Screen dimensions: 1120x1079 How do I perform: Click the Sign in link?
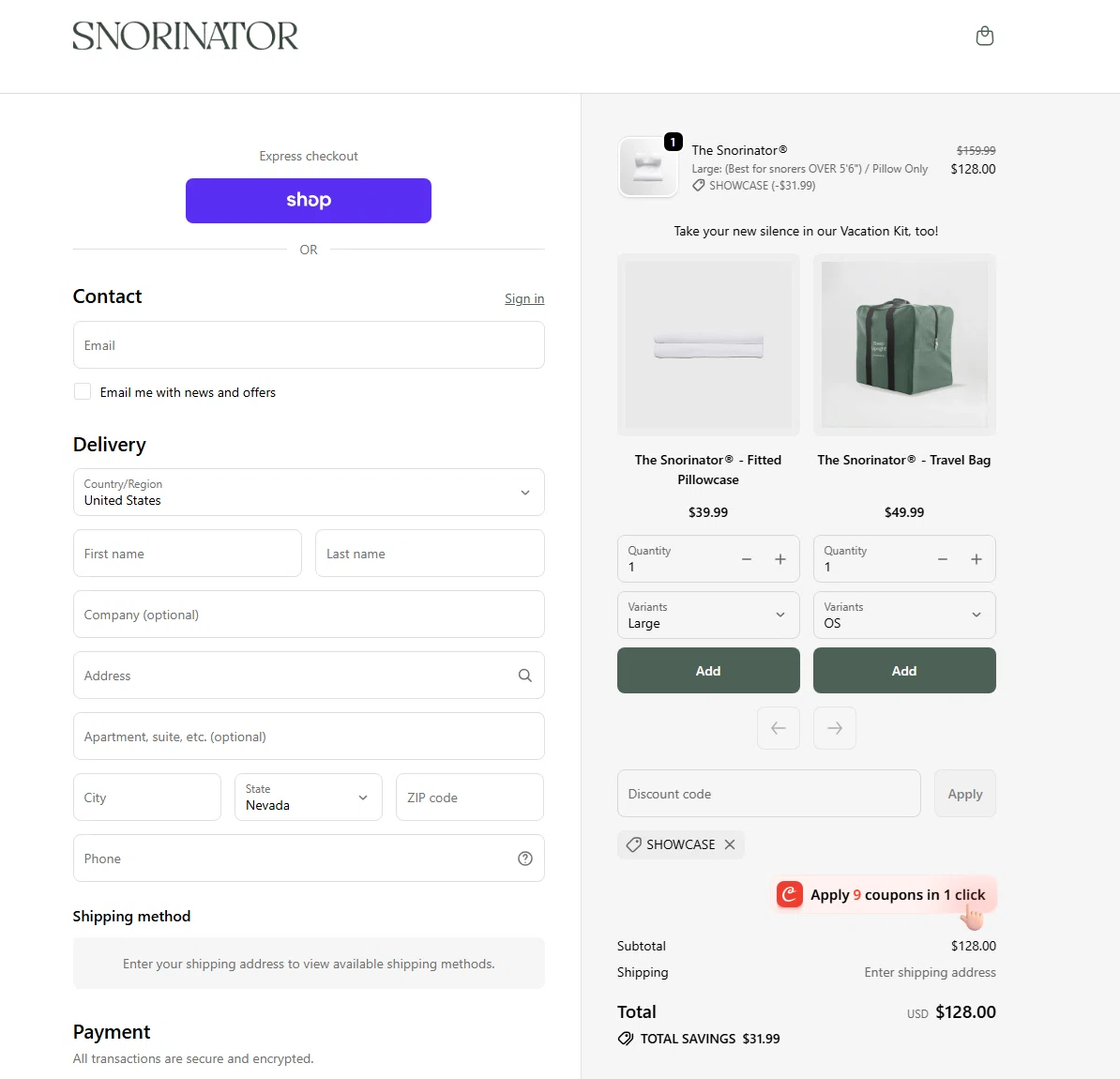(x=524, y=298)
